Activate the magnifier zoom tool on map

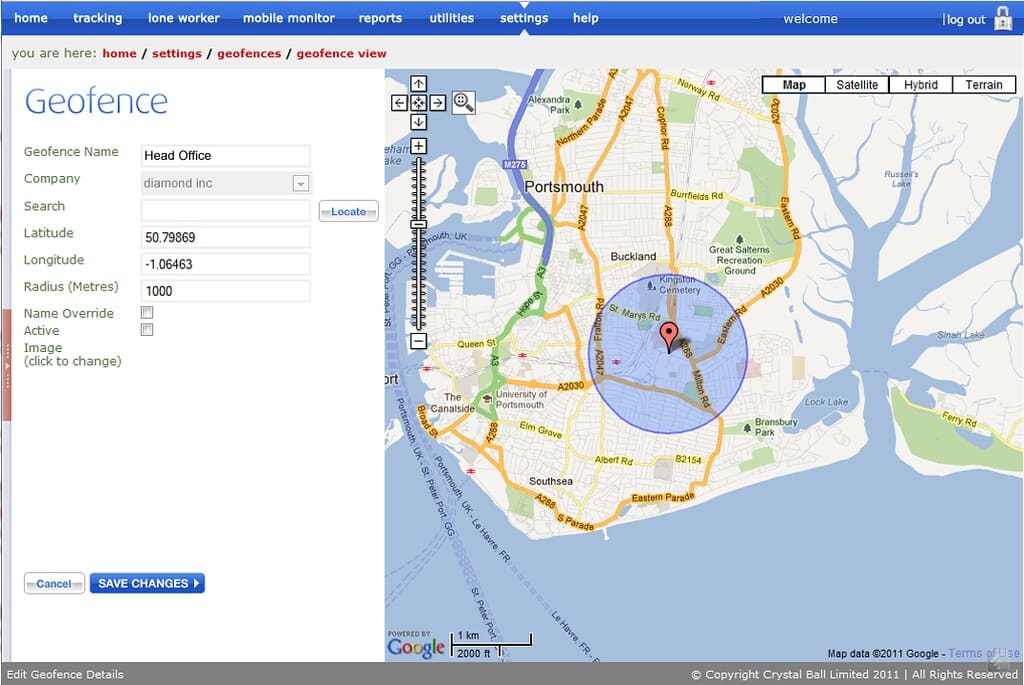[464, 103]
